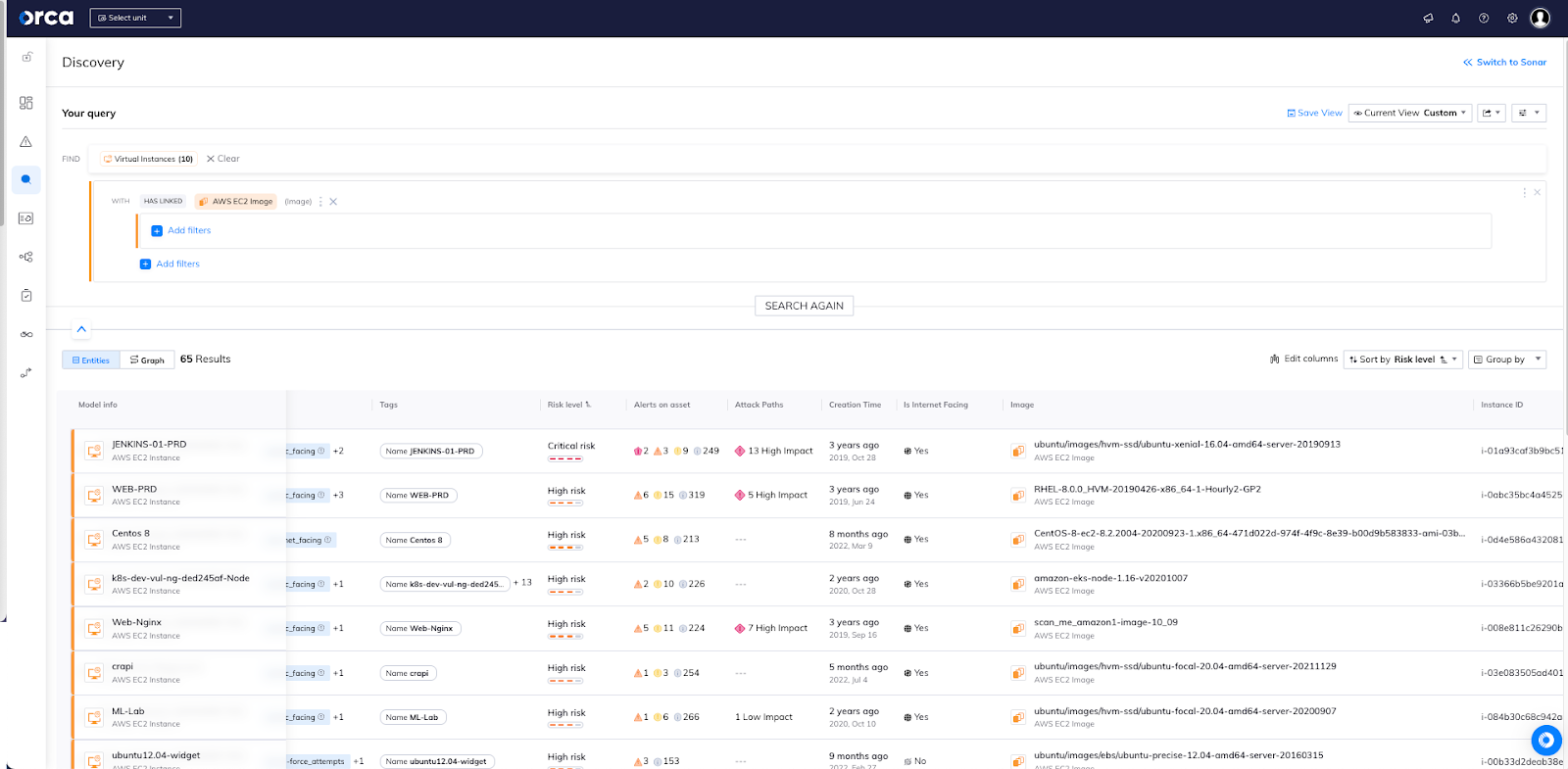Switch to Graph view
The height and width of the screenshot is (769, 1568).
148,360
